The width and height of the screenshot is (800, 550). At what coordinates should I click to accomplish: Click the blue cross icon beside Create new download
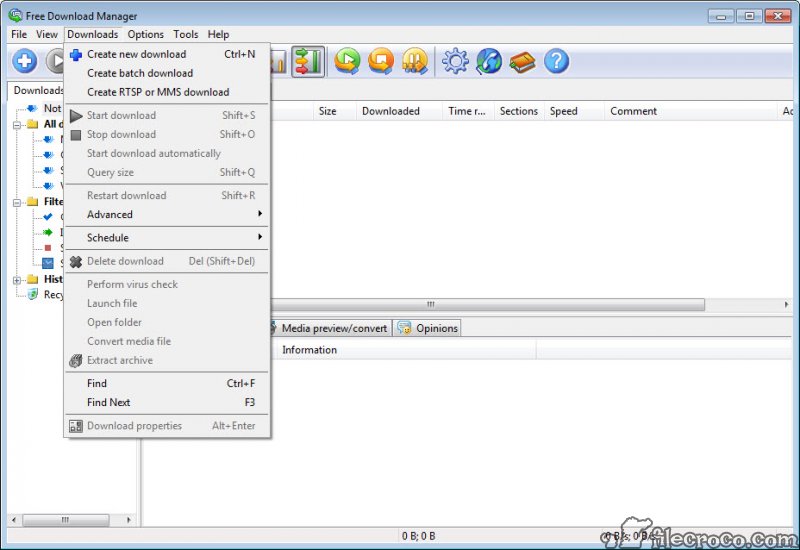[x=76, y=55]
